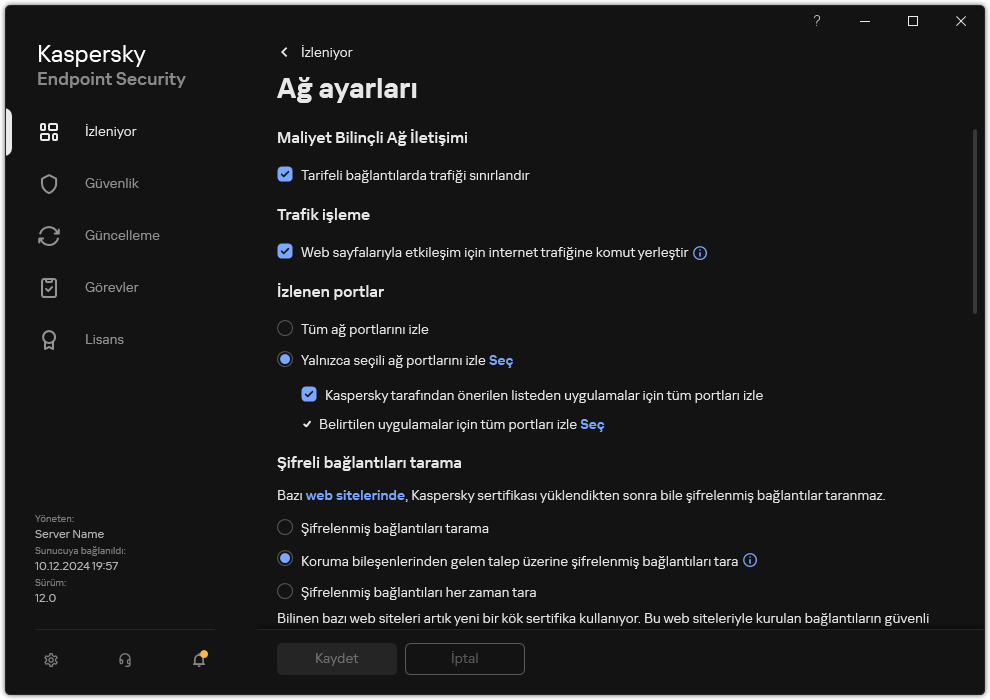Open the web sitelerinde link
The image size is (990, 700).
(x=356, y=495)
